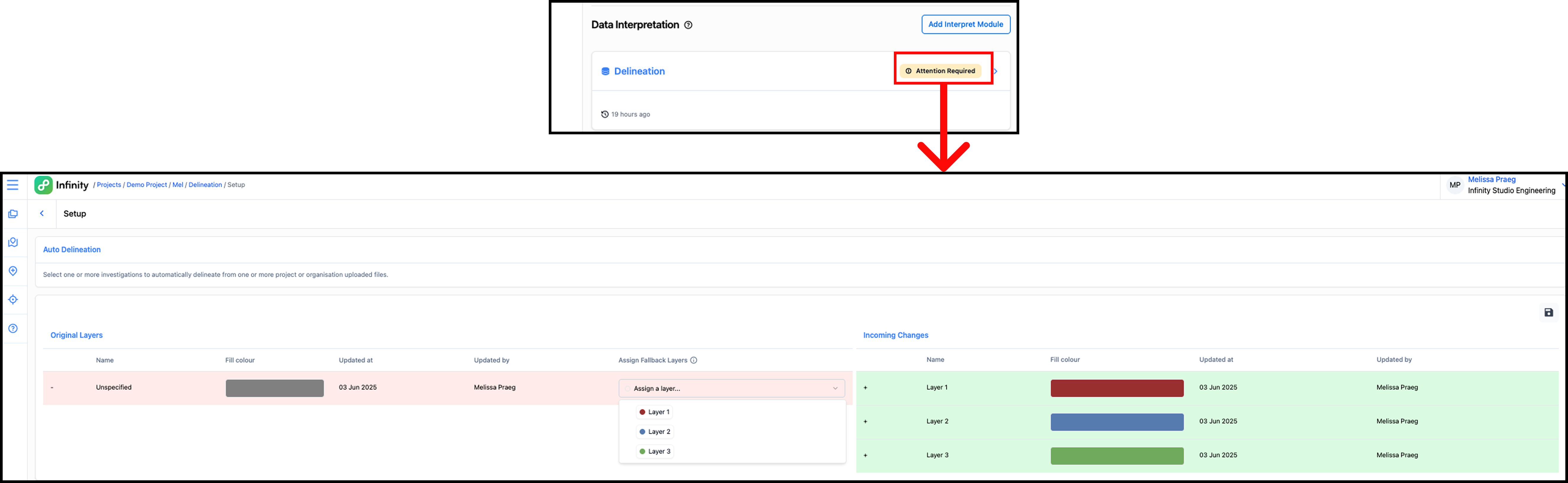Go to Projects in the breadcrumb

point(109,184)
